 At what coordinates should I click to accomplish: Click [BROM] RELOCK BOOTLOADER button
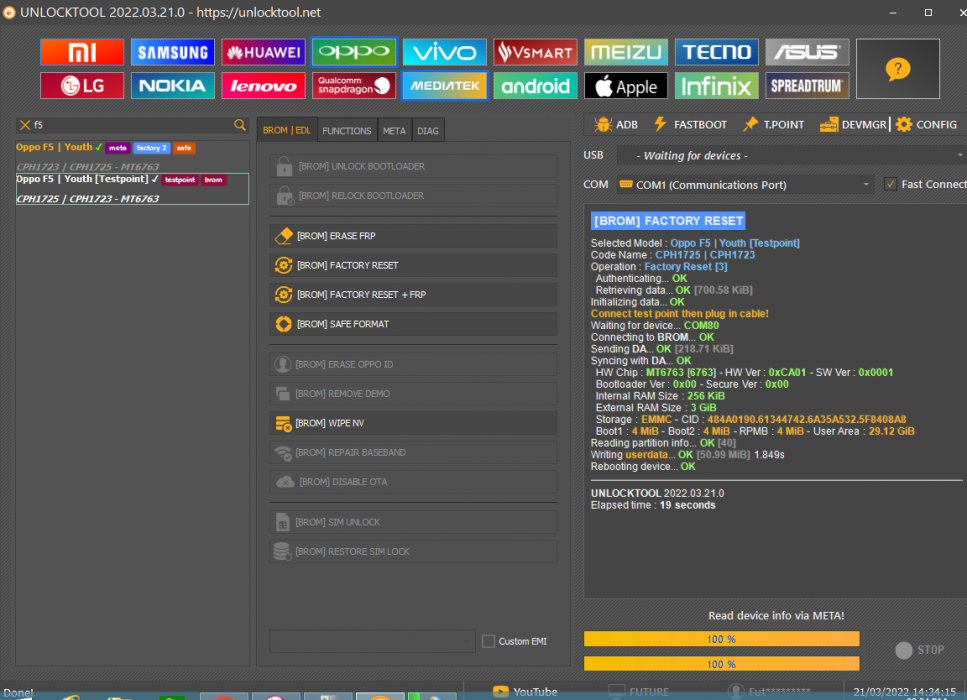413,196
